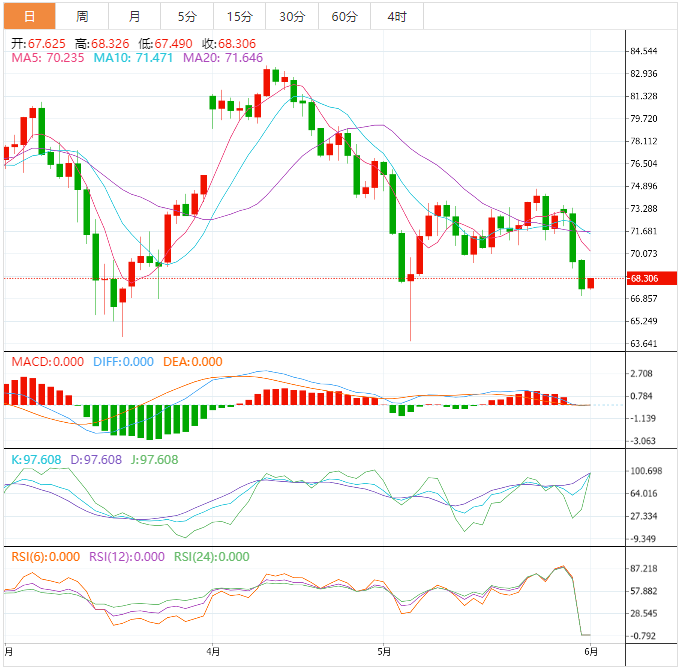Switch to the 周 weekly tab

pyautogui.click(x=82, y=17)
